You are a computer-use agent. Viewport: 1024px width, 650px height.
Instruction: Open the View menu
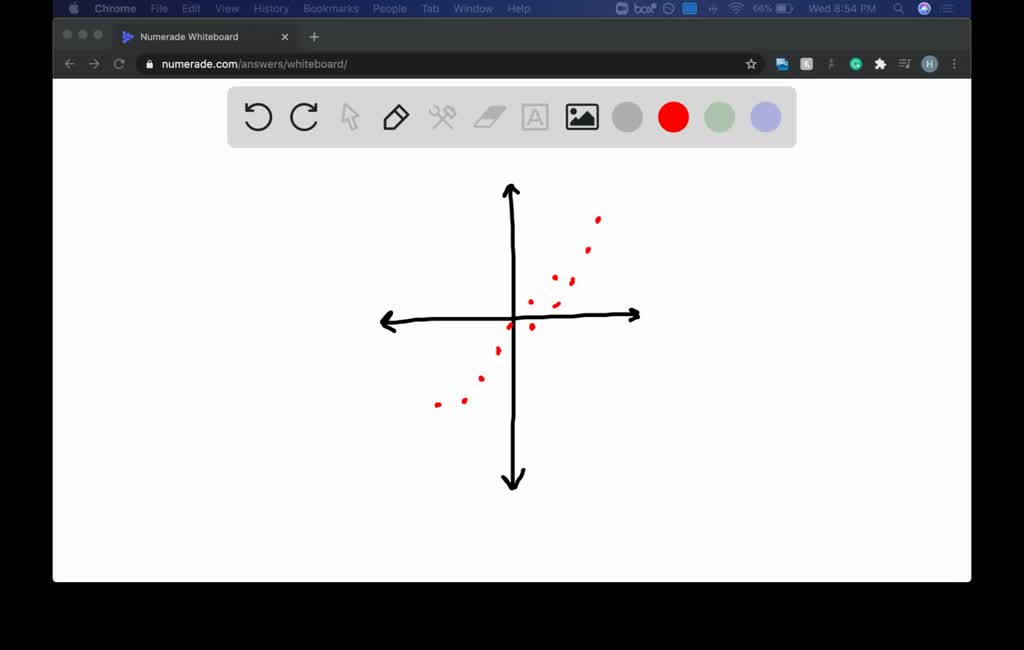click(x=227, y=8)
